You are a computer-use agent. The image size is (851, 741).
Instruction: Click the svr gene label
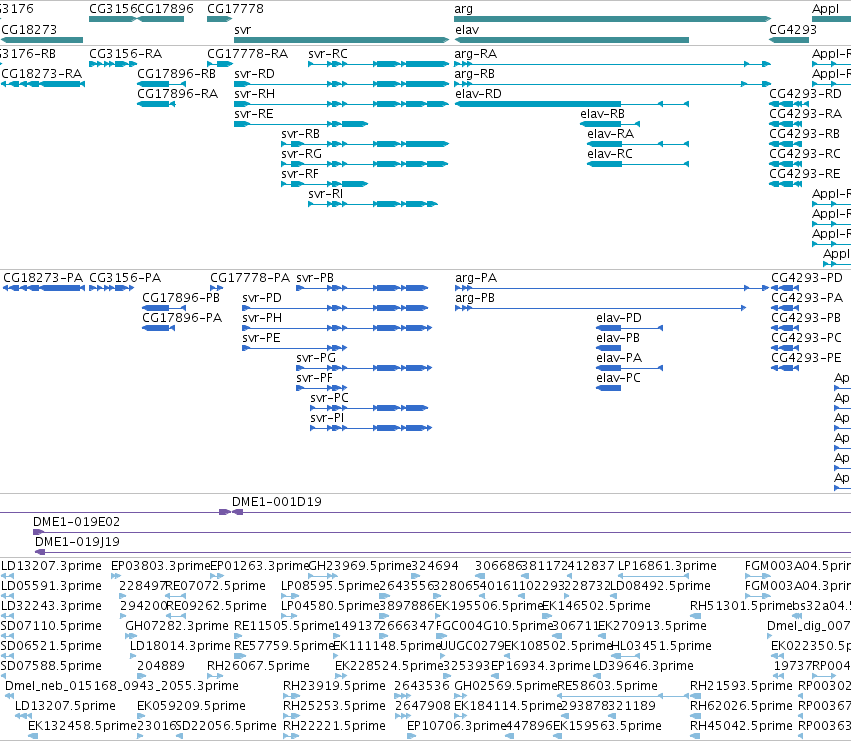click(243, 30)
